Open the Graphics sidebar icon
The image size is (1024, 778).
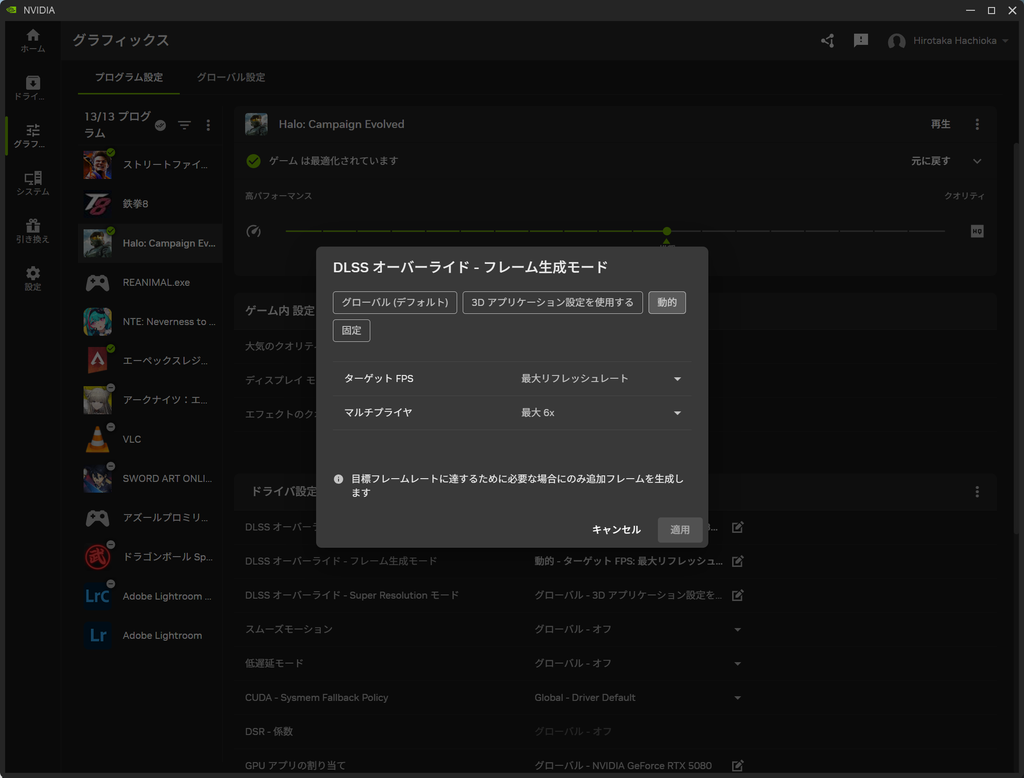[33, 136]
